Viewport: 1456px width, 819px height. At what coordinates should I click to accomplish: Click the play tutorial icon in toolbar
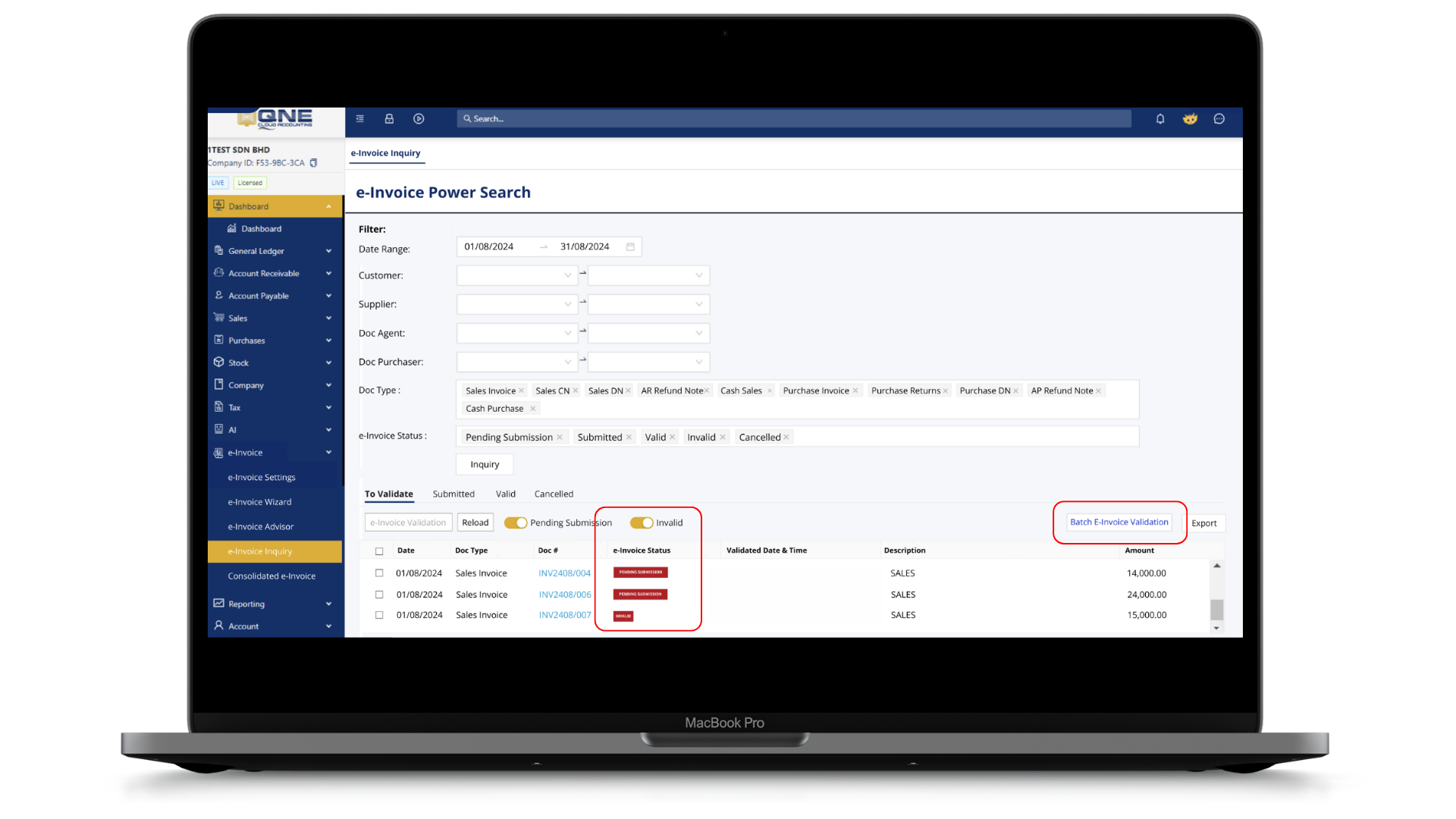pyautogui.click(x=419, y=119)
